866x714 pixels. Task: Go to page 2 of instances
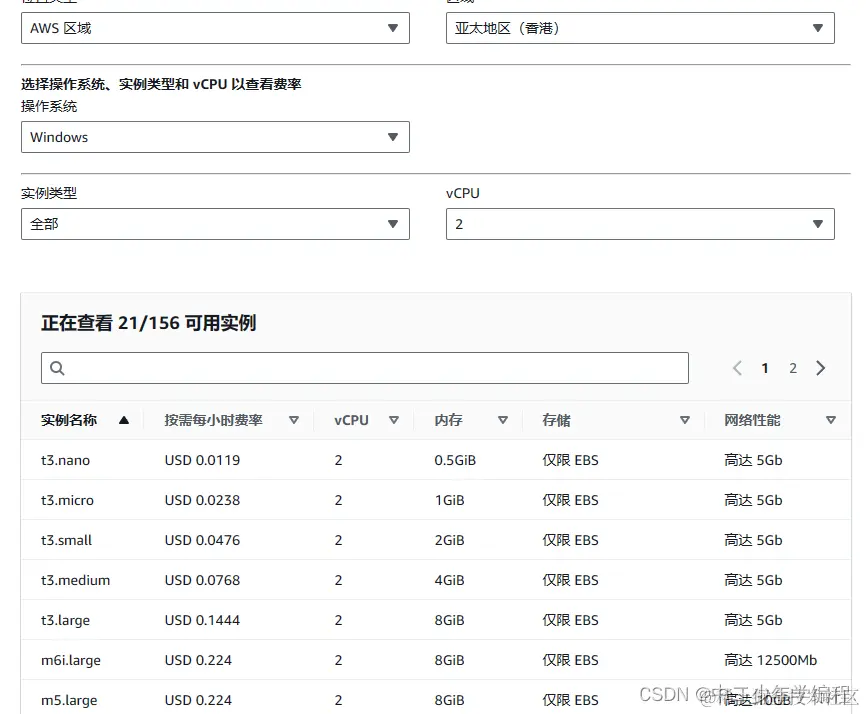[792, 368]
